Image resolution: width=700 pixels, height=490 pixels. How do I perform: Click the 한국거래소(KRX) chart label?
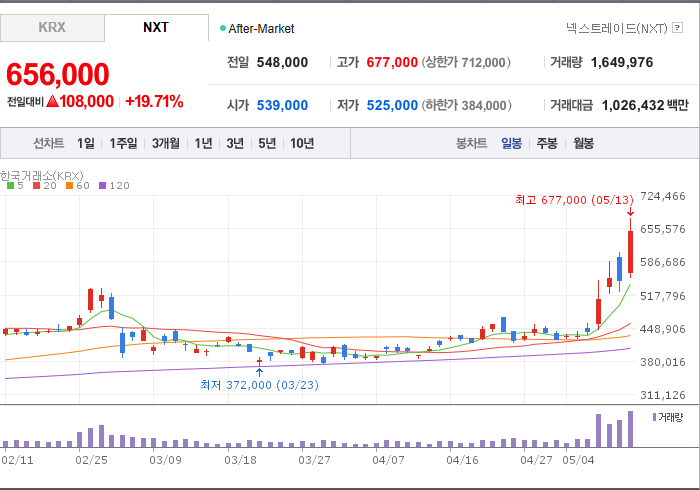42,175
